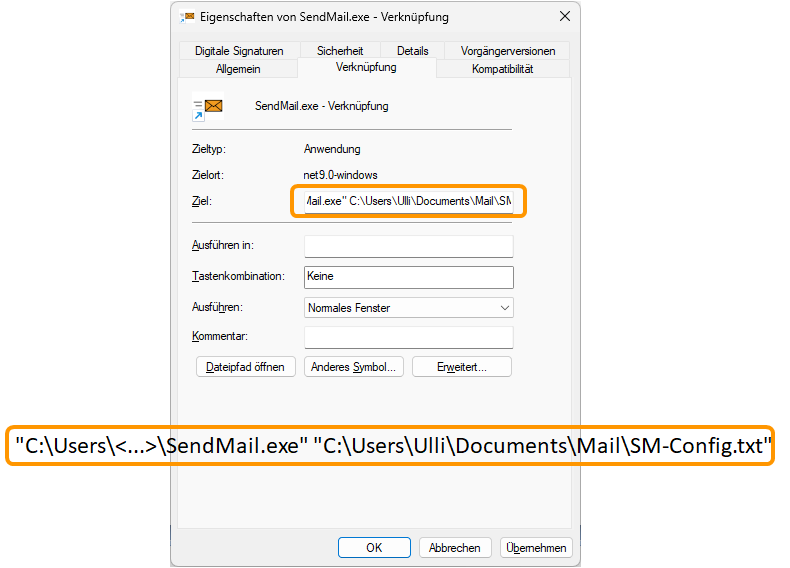Click the SendMail envelope shortcut icon
This screenshot has width=790, height=568.
[207, 107]
